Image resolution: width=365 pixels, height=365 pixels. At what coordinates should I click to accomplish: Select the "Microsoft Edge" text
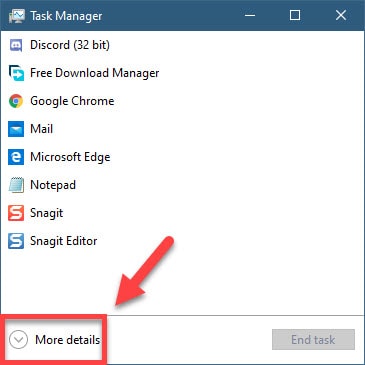(x=70, y=157)
